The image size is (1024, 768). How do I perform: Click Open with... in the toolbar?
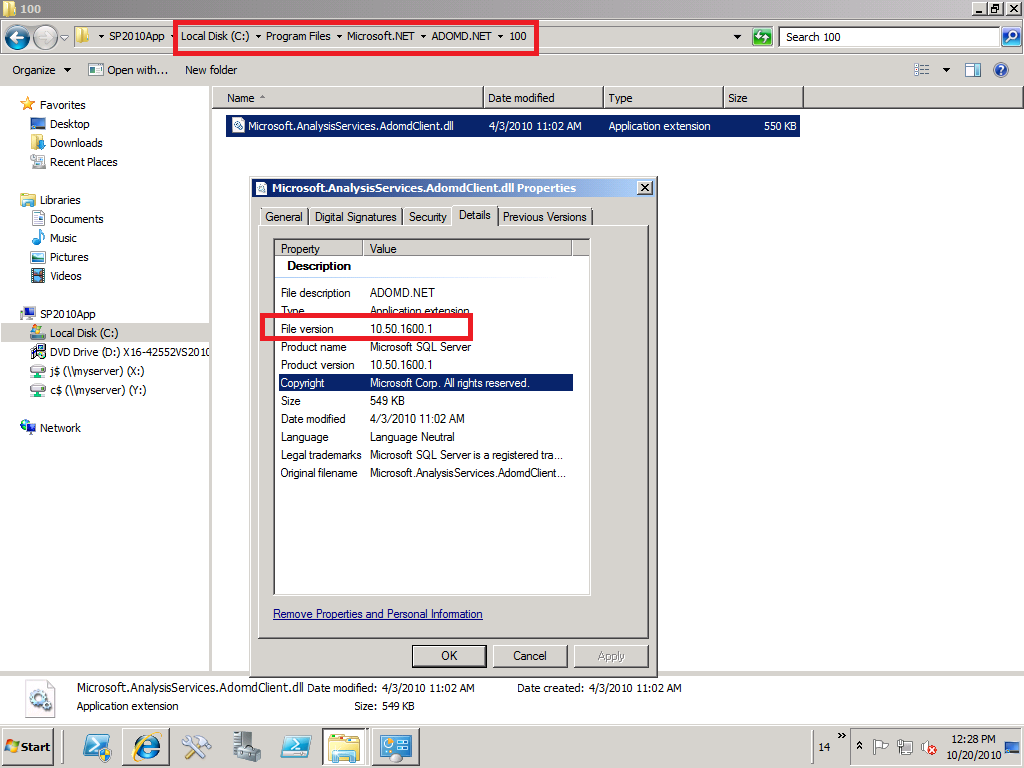[128, 70]
